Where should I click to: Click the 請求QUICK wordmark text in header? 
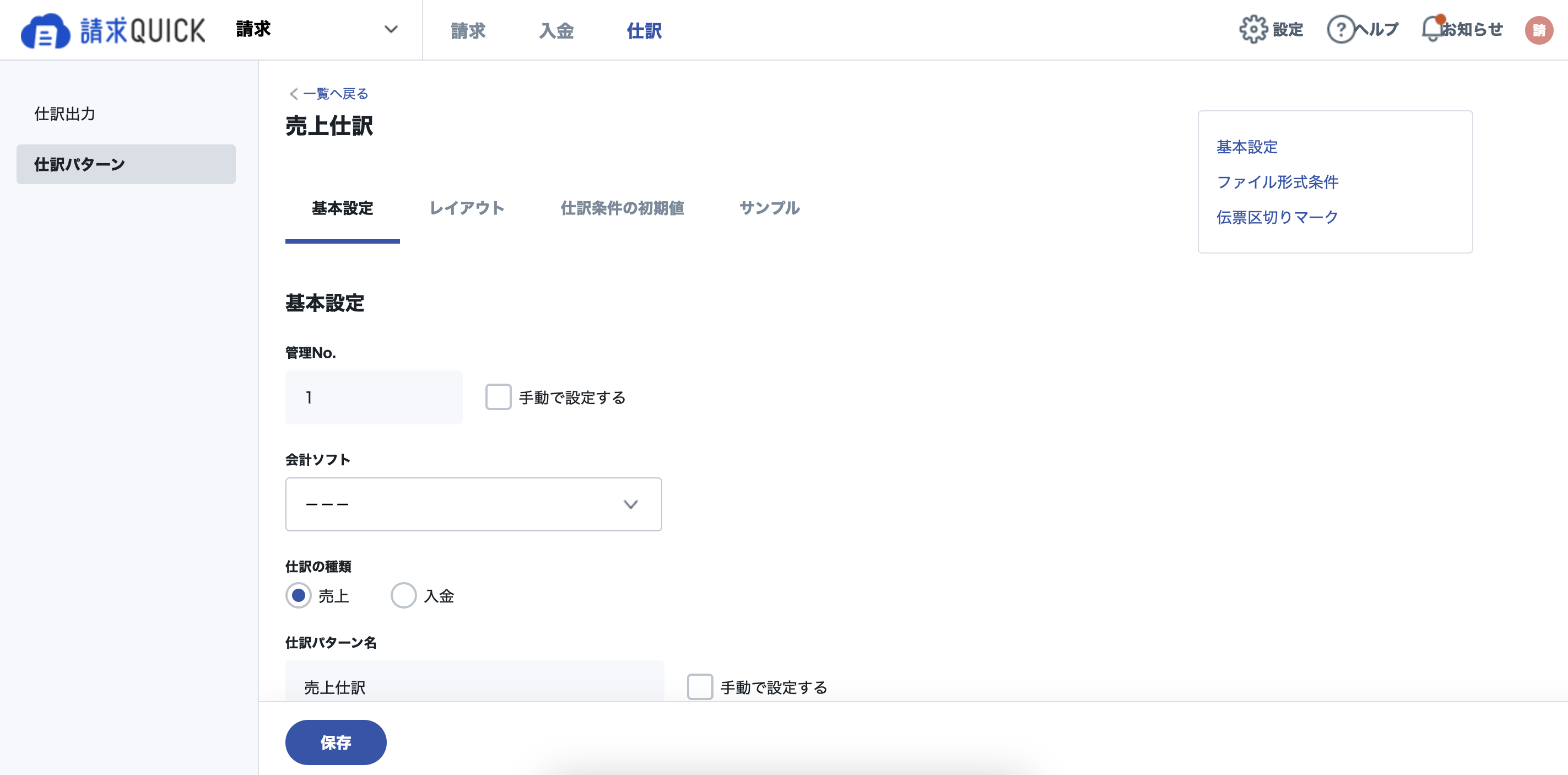pos(143,30)
